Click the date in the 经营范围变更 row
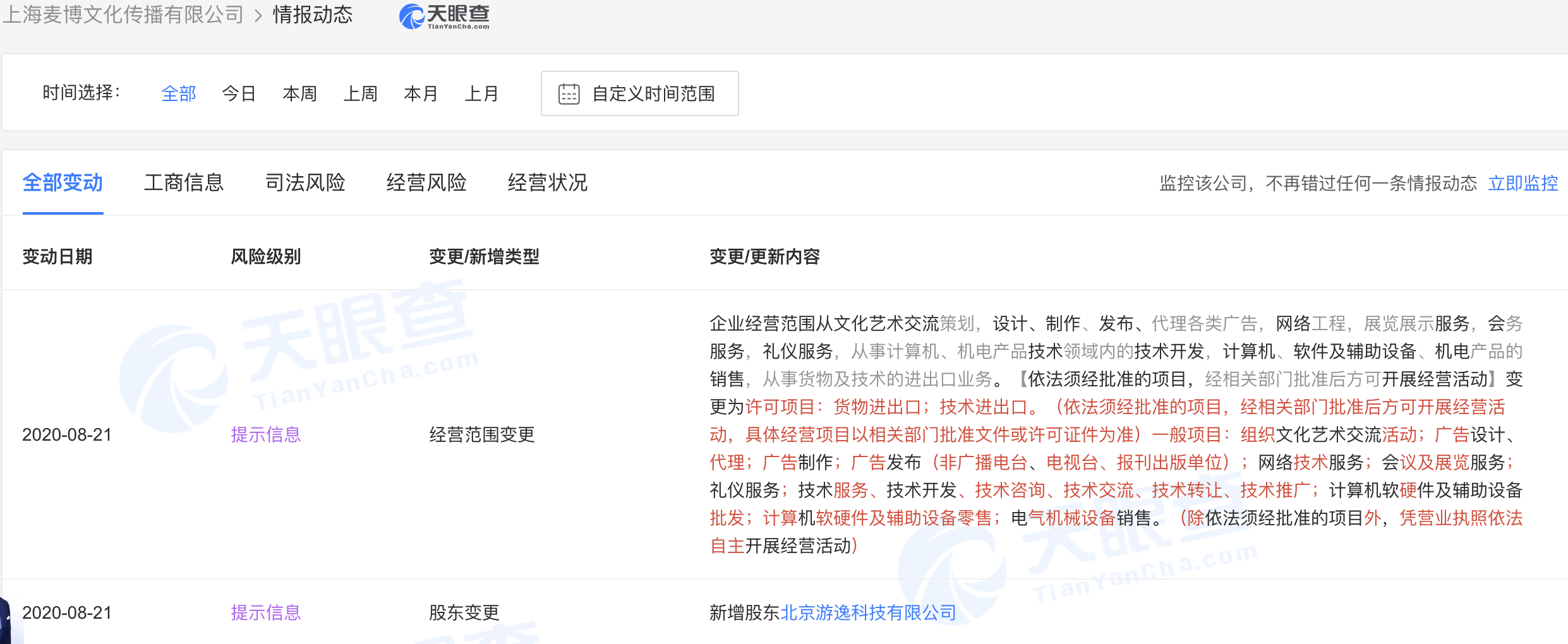This screenshot has height=644, width=1568. pyautogui.click(x=67, y=434)
